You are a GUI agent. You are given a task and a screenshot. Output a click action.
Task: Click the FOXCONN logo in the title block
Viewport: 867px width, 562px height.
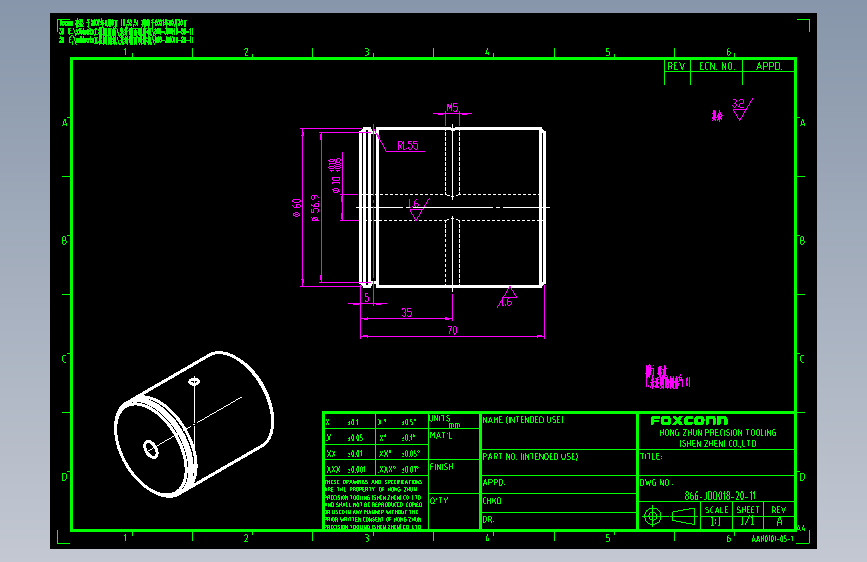690,420
